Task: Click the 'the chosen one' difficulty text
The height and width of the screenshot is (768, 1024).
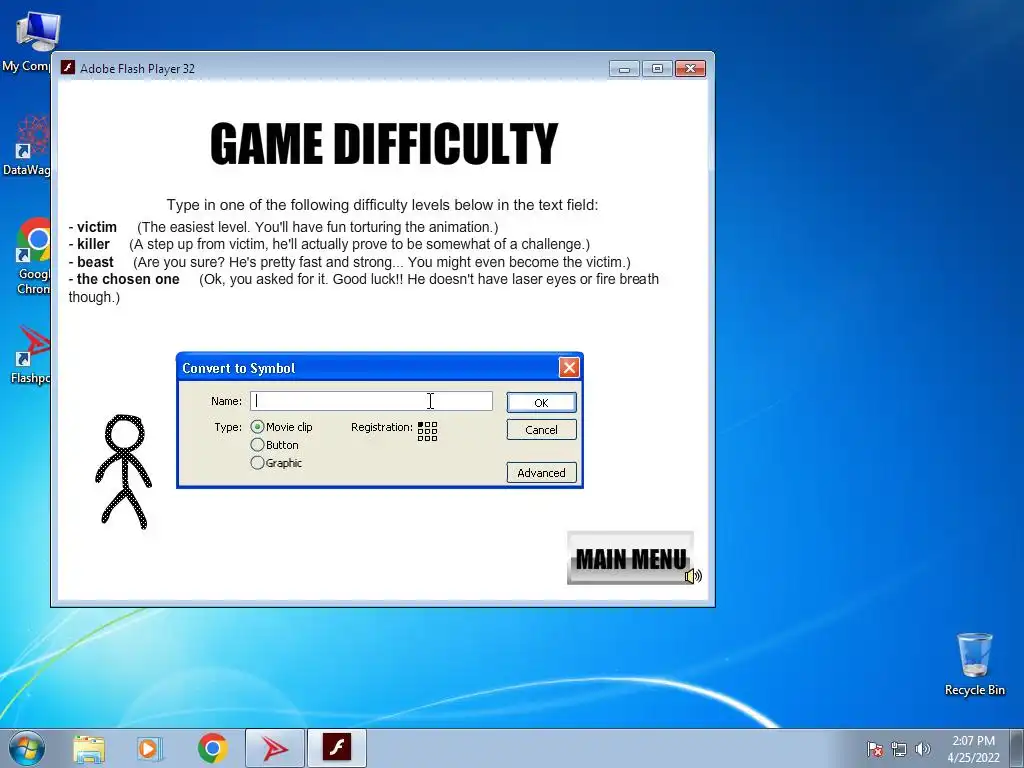Action: (128, 279)
